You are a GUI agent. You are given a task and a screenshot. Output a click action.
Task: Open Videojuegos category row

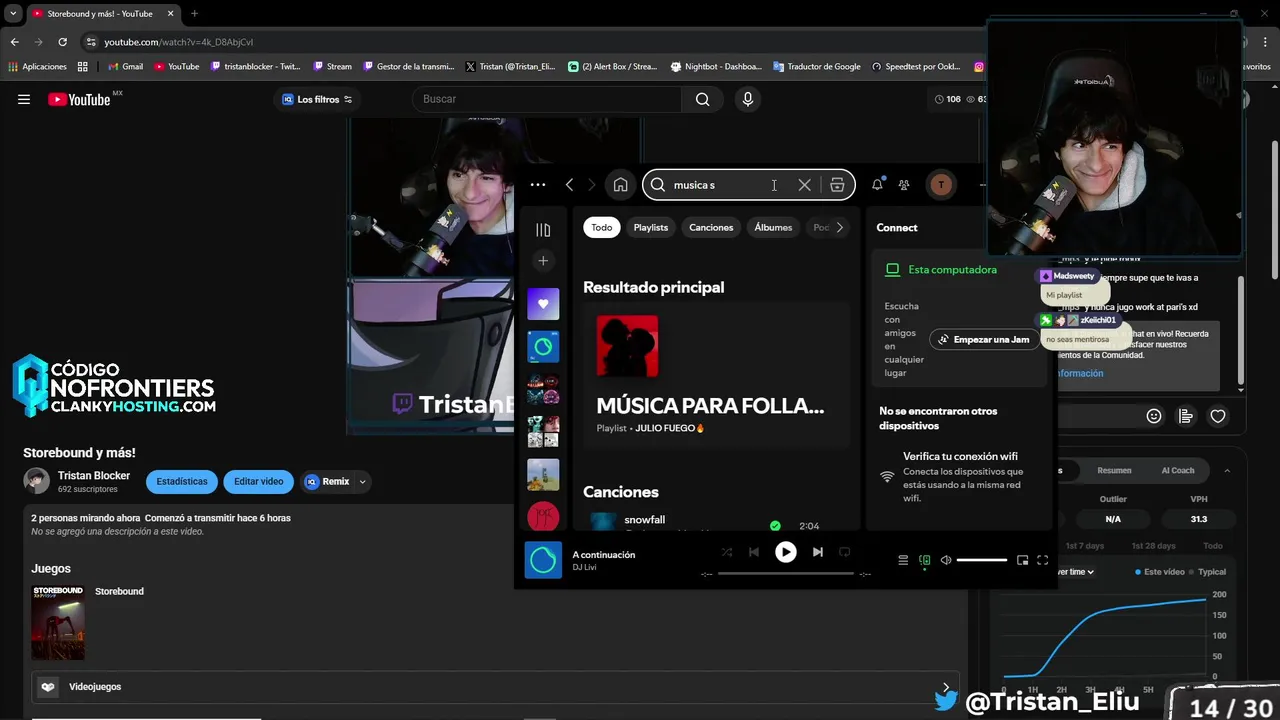(x=495, y=687)
